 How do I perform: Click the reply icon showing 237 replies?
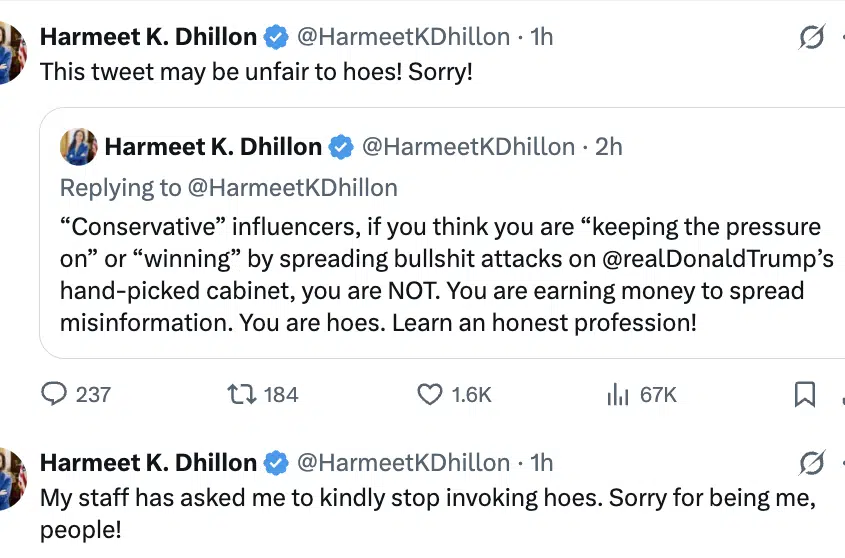pos(54,394)
